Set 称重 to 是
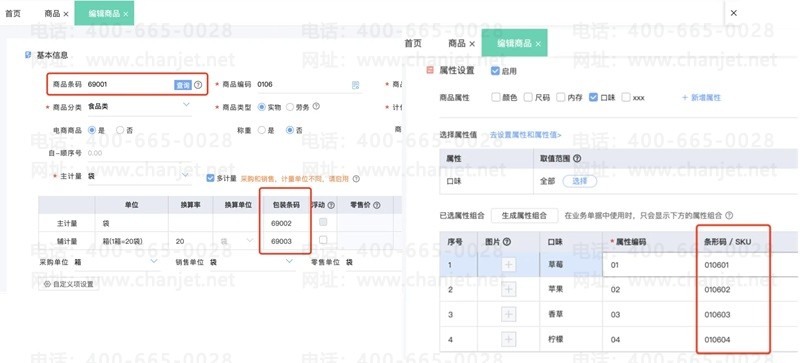 tap(262, 130)
